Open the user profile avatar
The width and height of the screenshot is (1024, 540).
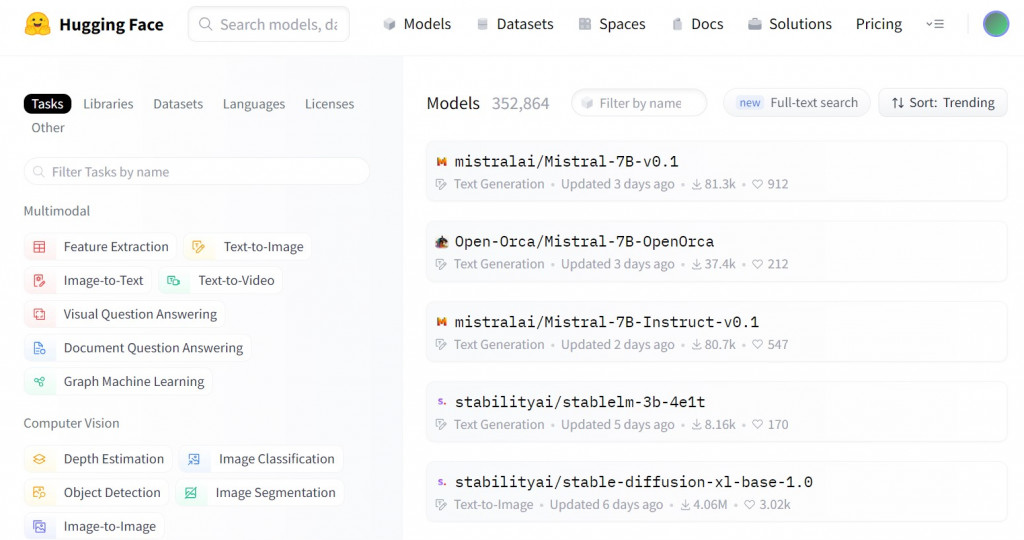click(x=995, y=24)
